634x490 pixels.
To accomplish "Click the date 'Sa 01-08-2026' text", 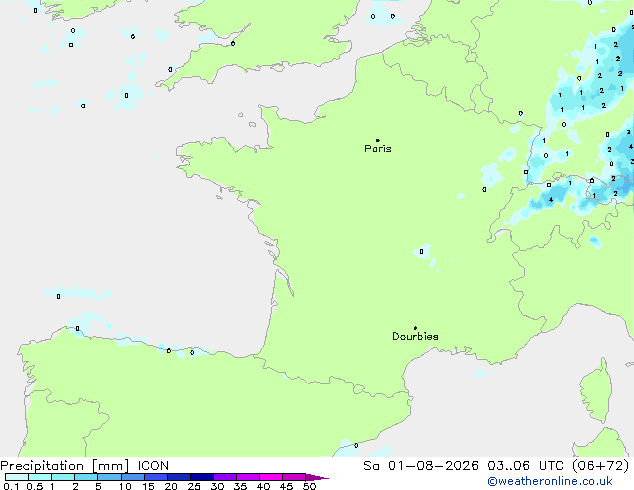I will [x=421, y=466].
